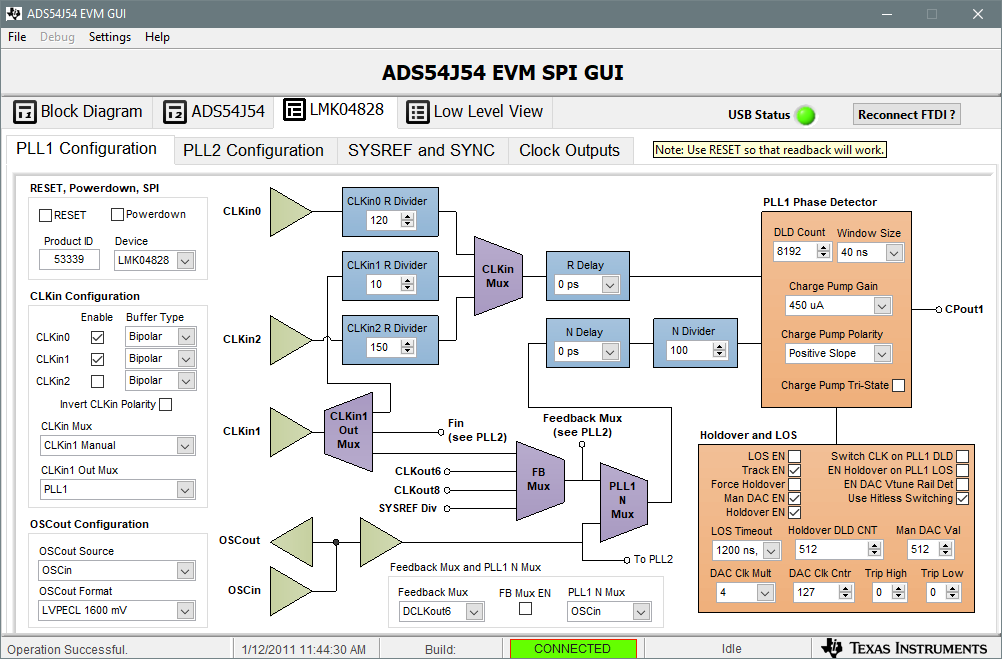The height and width of the screenshot is (659, 1002).
Task: Increase the DLD Count value
Action: coord(824,248)
